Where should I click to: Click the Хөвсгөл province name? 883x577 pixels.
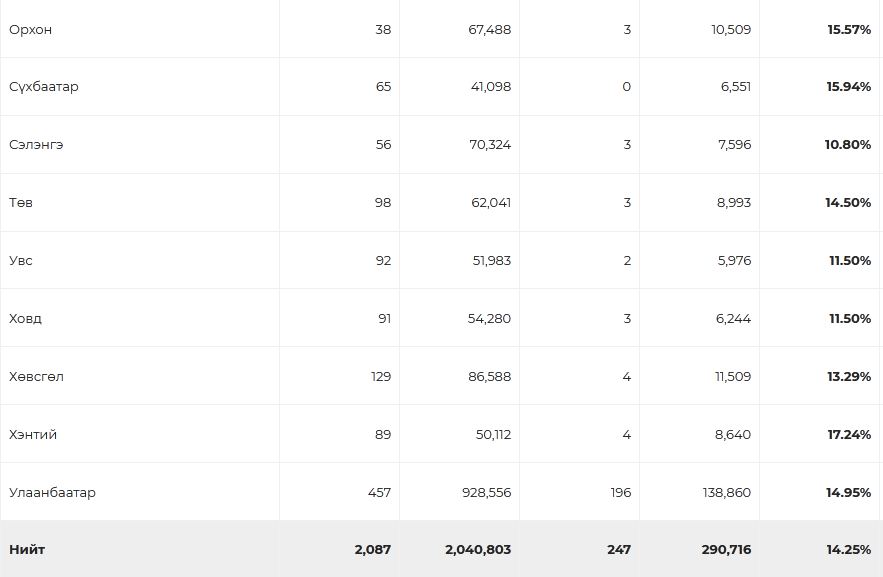click(x=37, y=377)
